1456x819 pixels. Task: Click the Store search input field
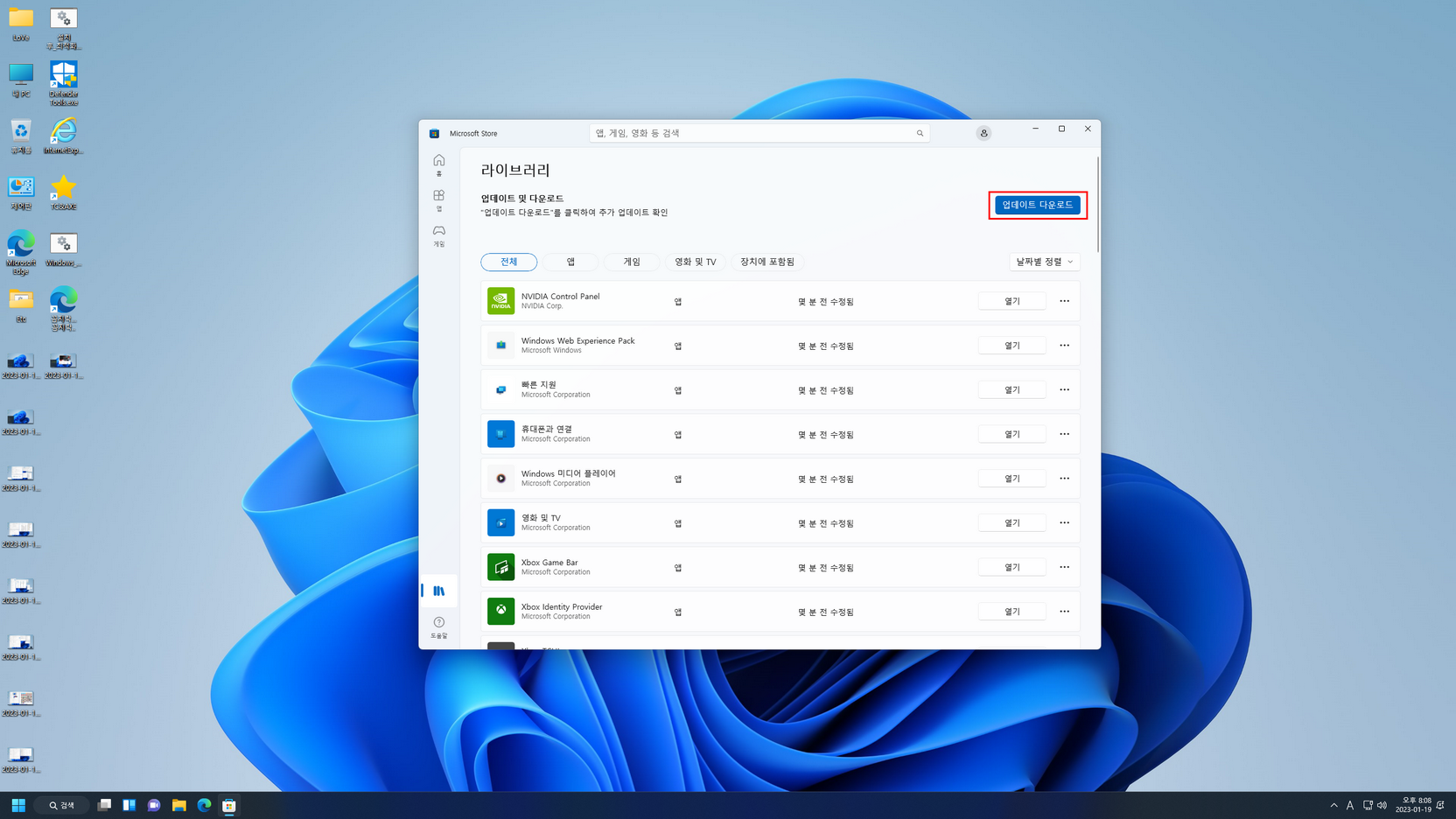coord(759,133)
